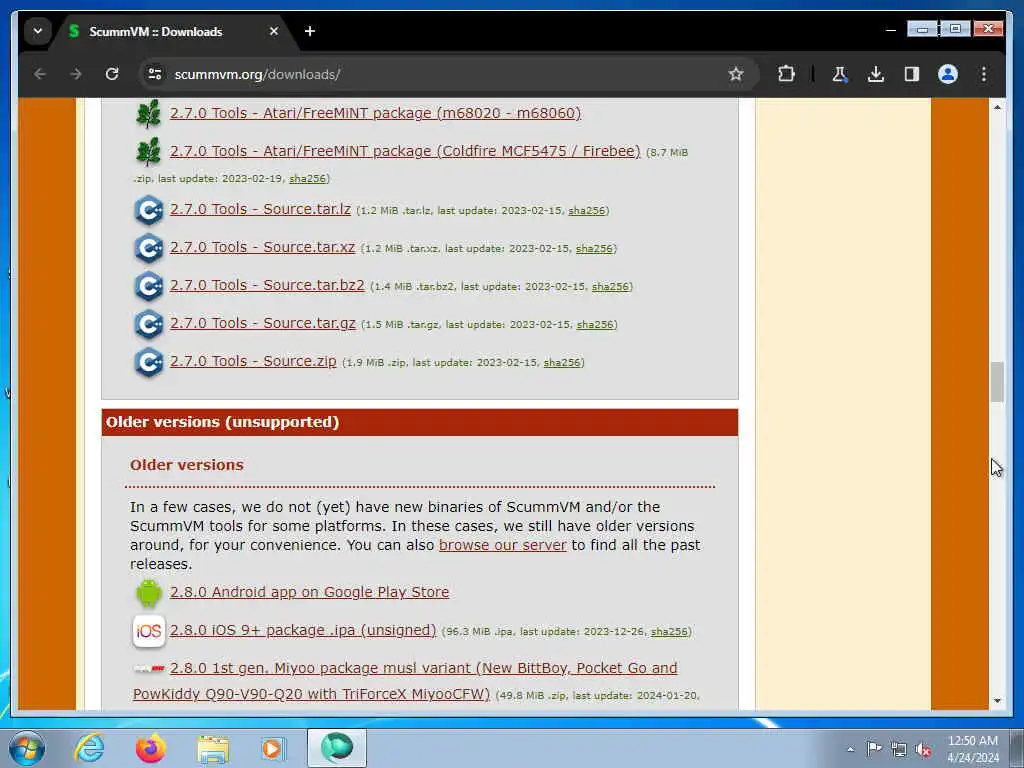The image size is (1024, 768).
Task: Click Atari icon beside Coldfire Firebee package
Action: 148,152
